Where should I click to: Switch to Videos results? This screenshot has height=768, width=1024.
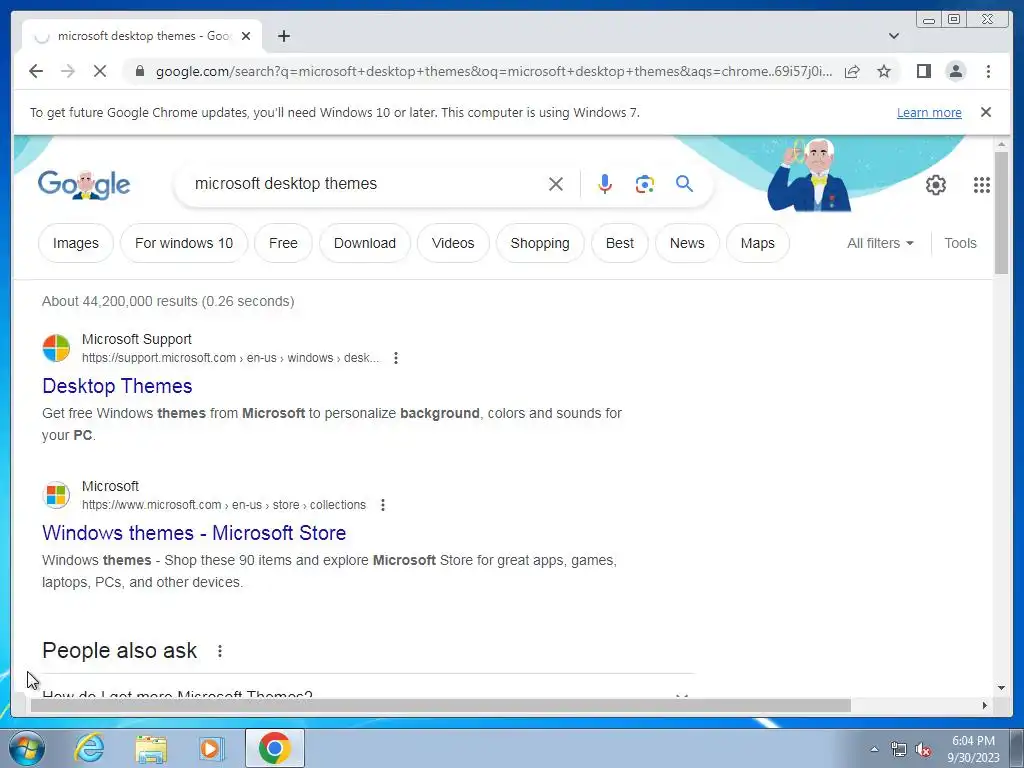453,243
